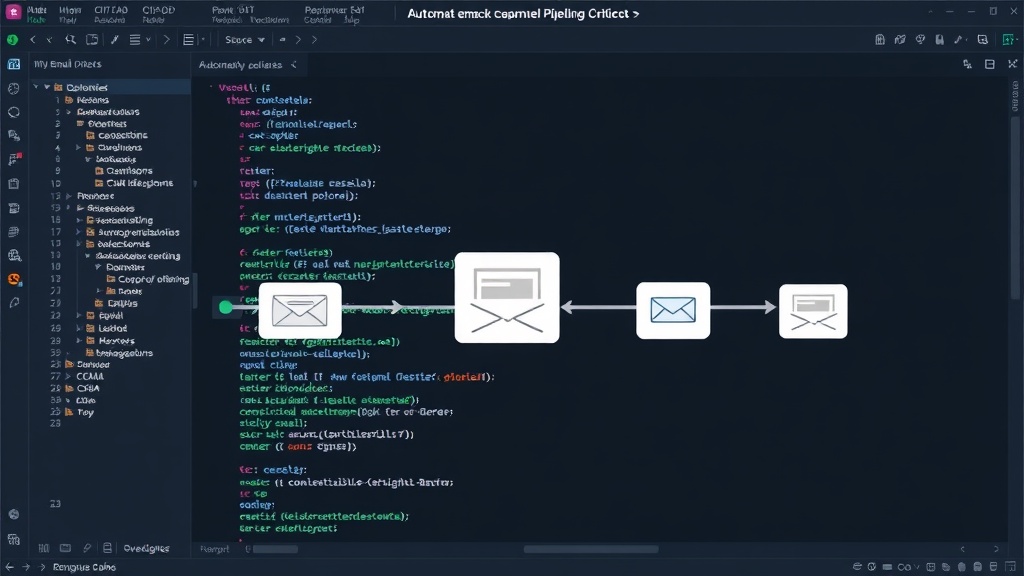Click the back arrow in status bar
This screenshot has height=576, width=1024.
point(9,567)
